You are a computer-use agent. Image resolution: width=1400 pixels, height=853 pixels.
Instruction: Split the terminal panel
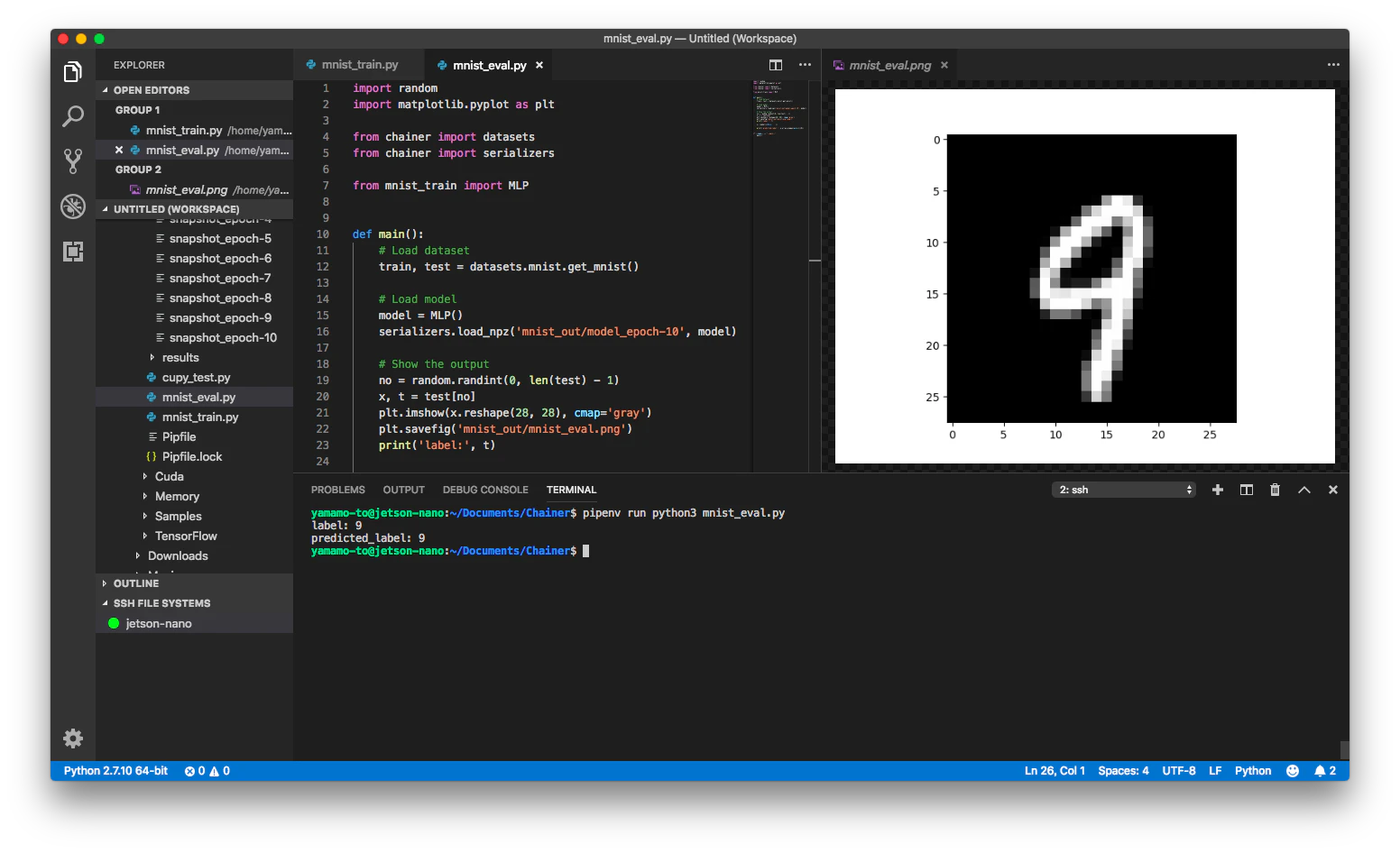click(x=1247, y=490)
